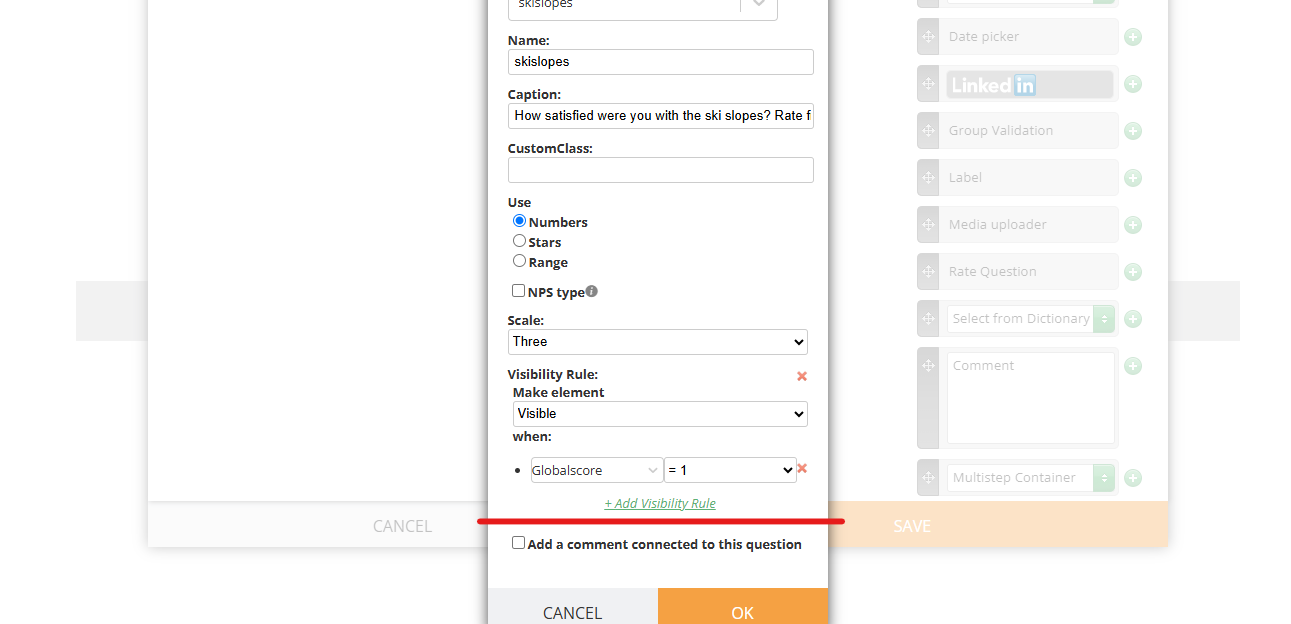Check Add a comment connected to this question
1291x624 pixels.
tap(518, 543)
